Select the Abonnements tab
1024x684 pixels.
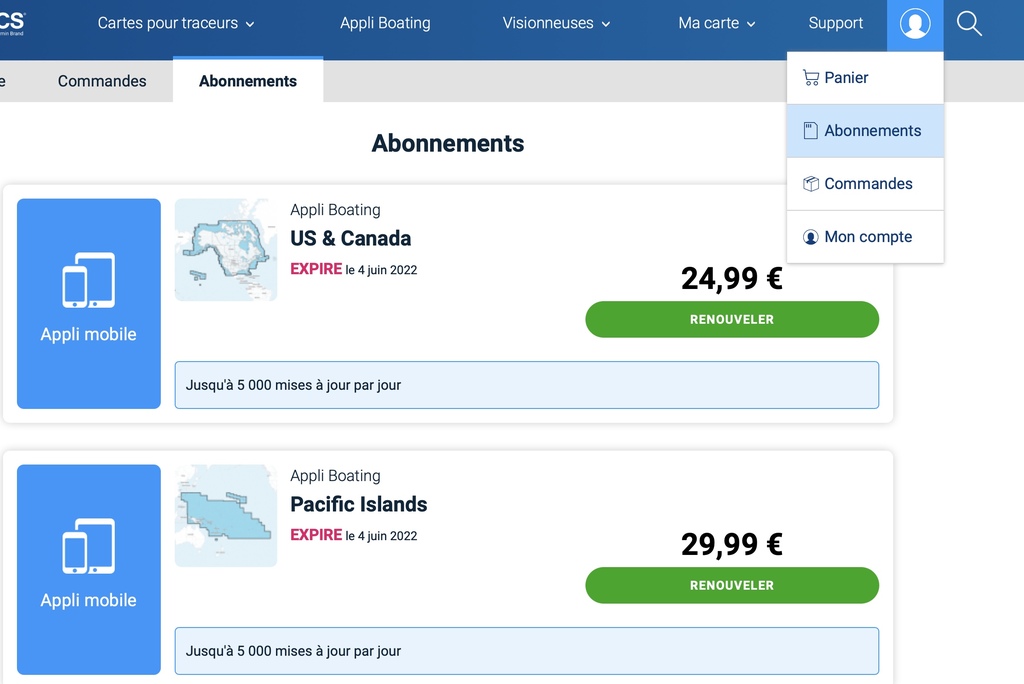248,81
